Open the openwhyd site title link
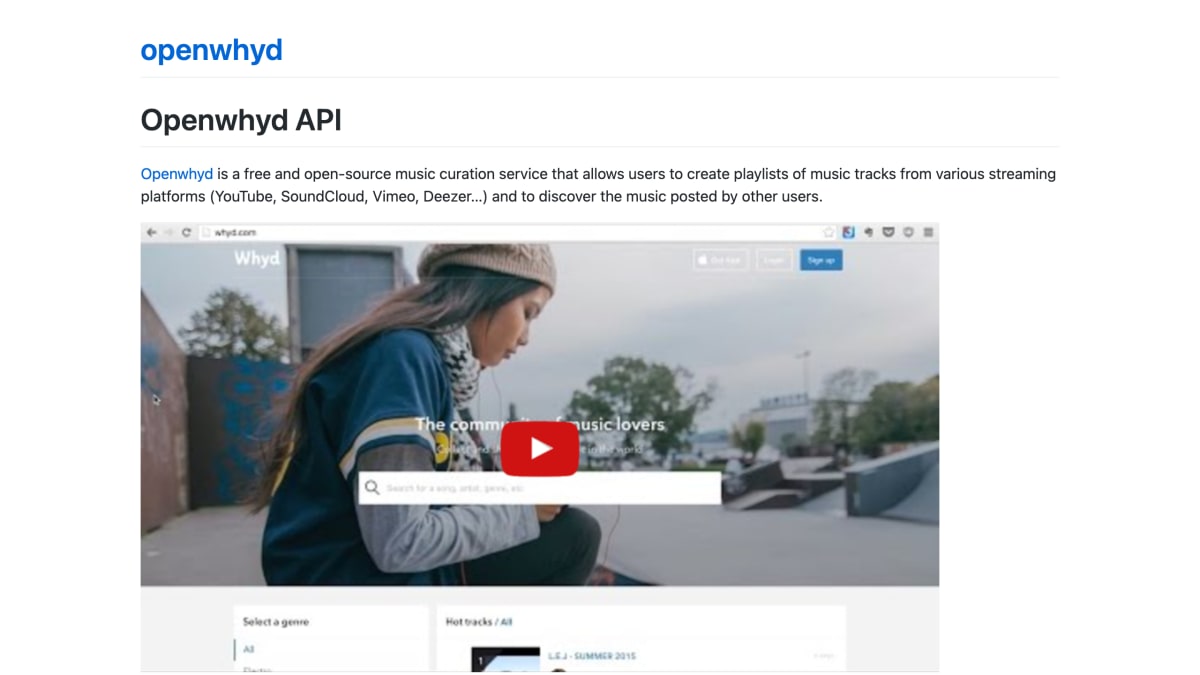The height and width of the screenshot is (675, 1200). tap(211, 50)
